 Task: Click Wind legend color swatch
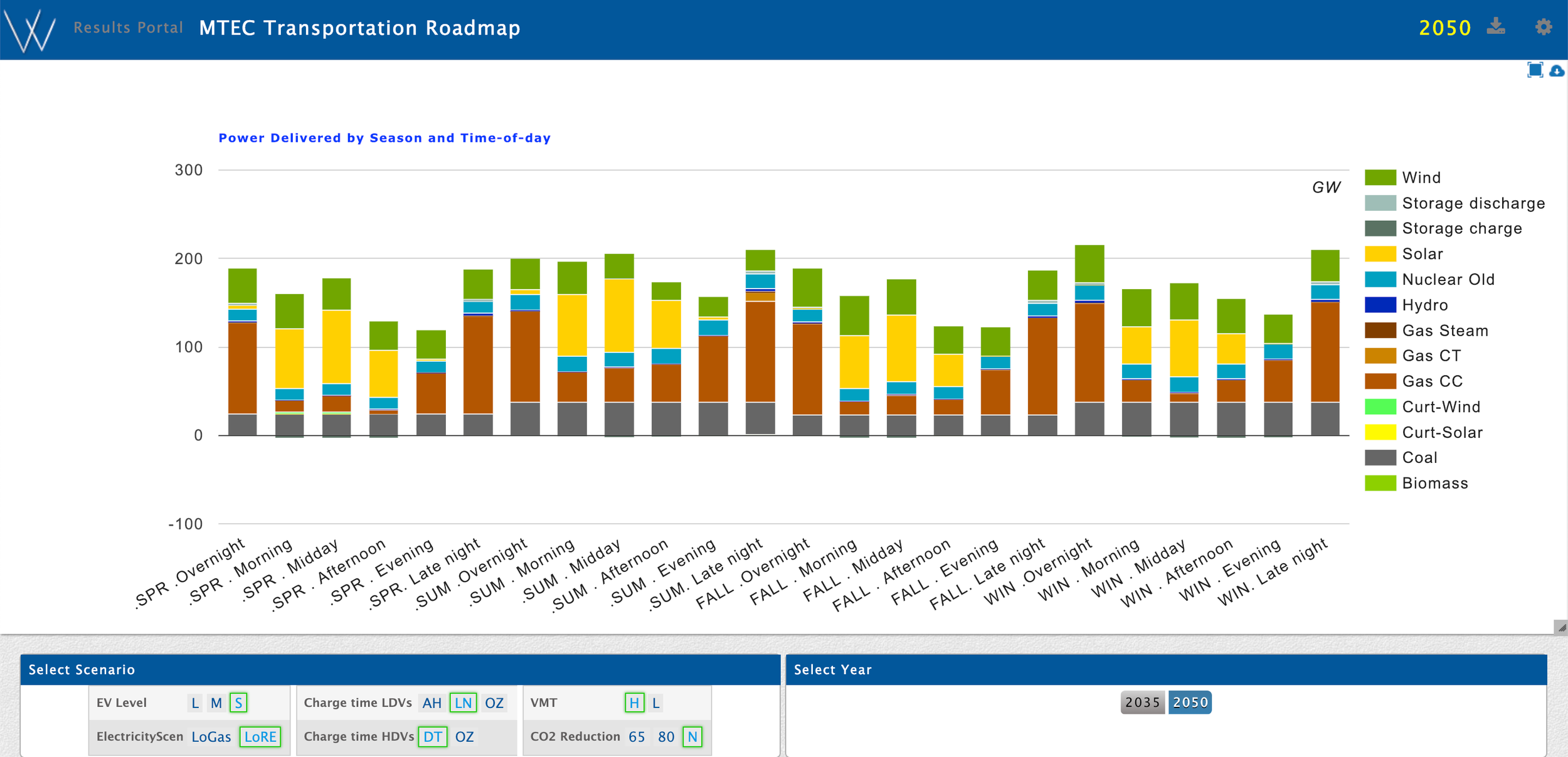[x=1380, y=177]
